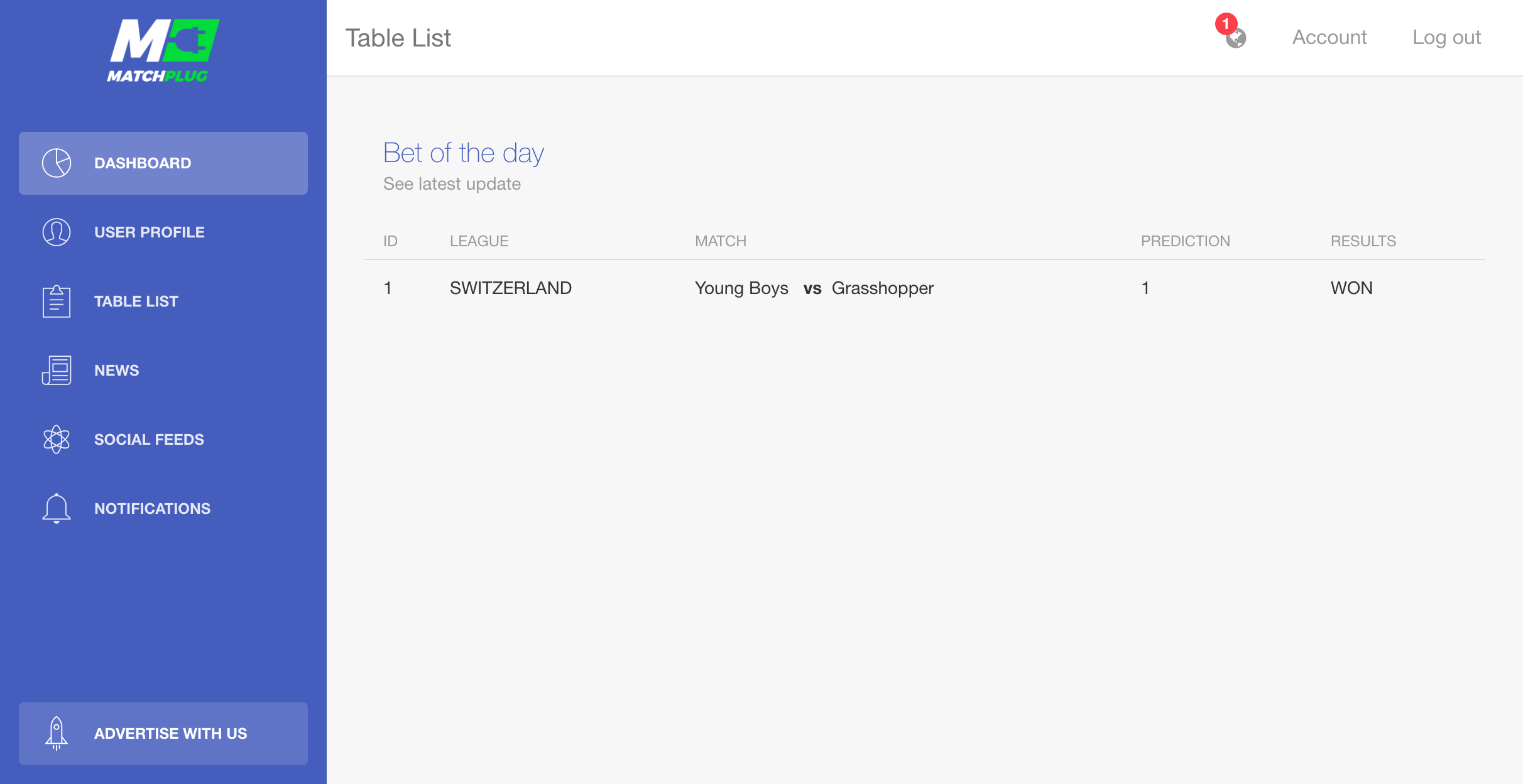Click the Log out link
This screenshot has height=784, width=1523.
click(1446, 38)
